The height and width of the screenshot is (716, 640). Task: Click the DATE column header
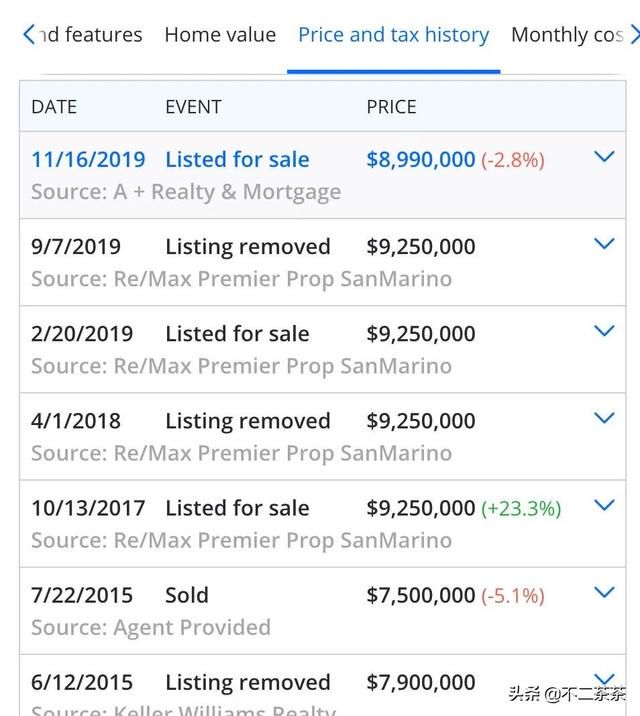pyautogui.click(x=54, y=107)
